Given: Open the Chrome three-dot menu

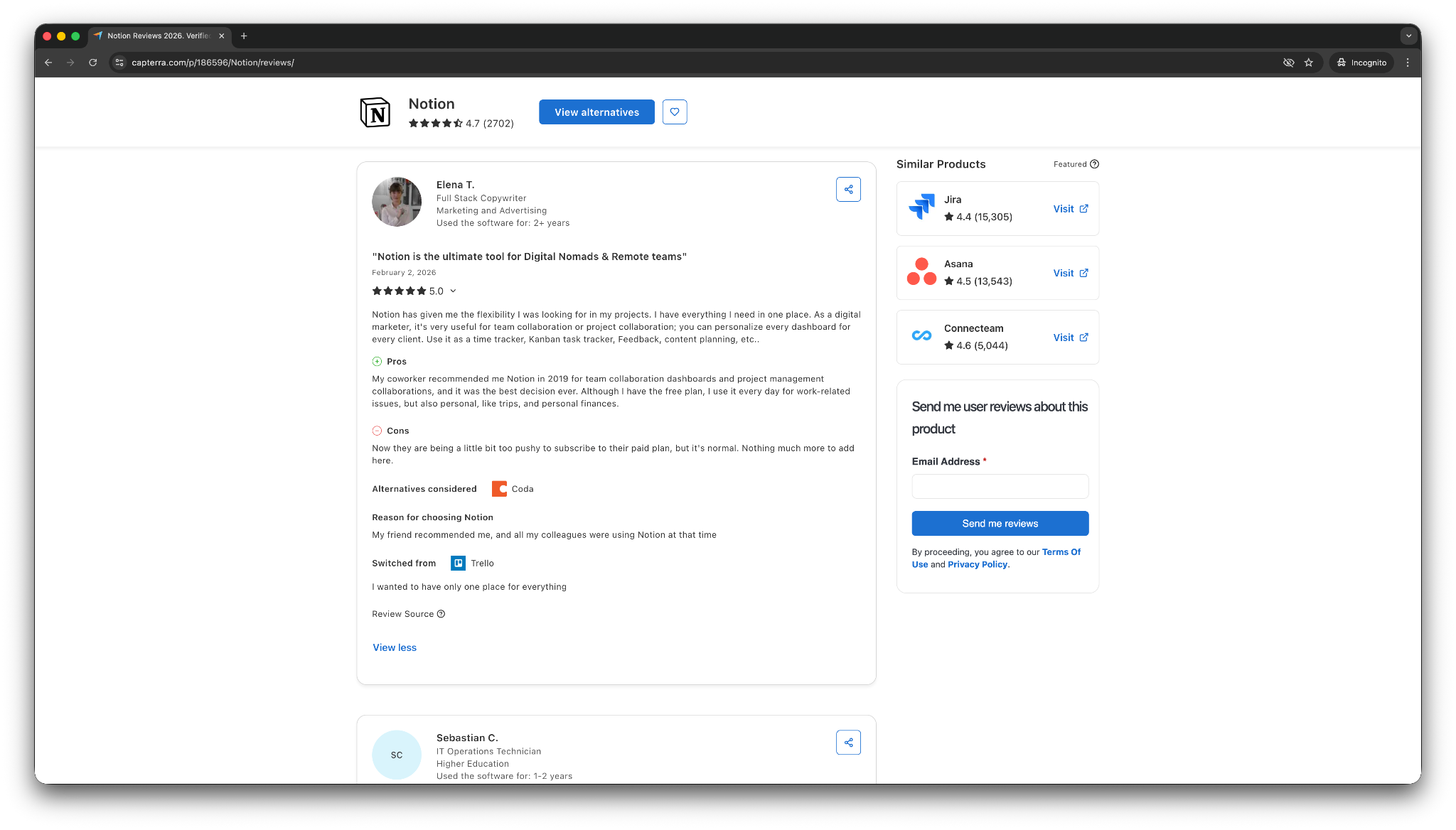Looking at the screenshot, I should (1407, 63).
